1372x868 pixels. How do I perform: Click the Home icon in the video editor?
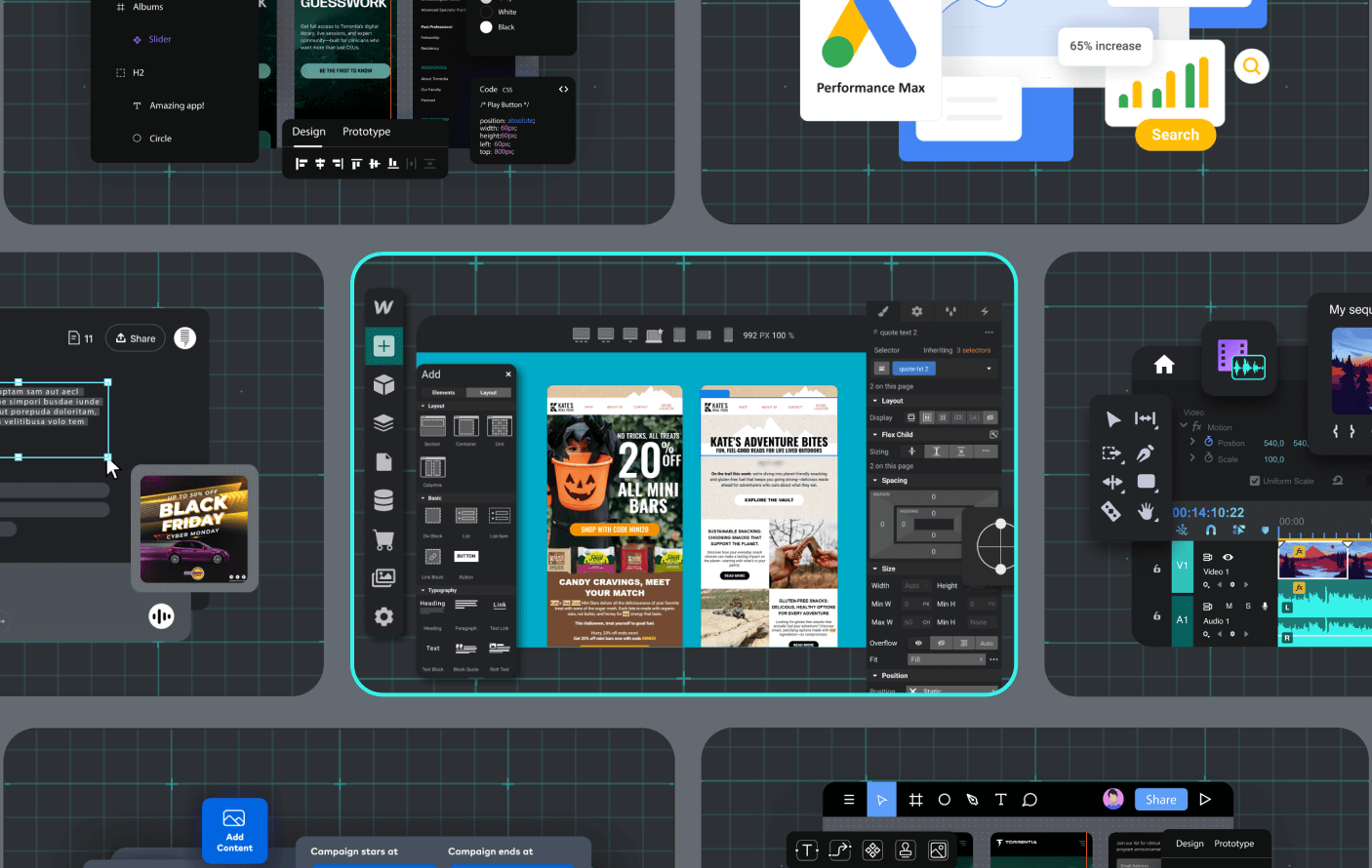[1164, 365]
